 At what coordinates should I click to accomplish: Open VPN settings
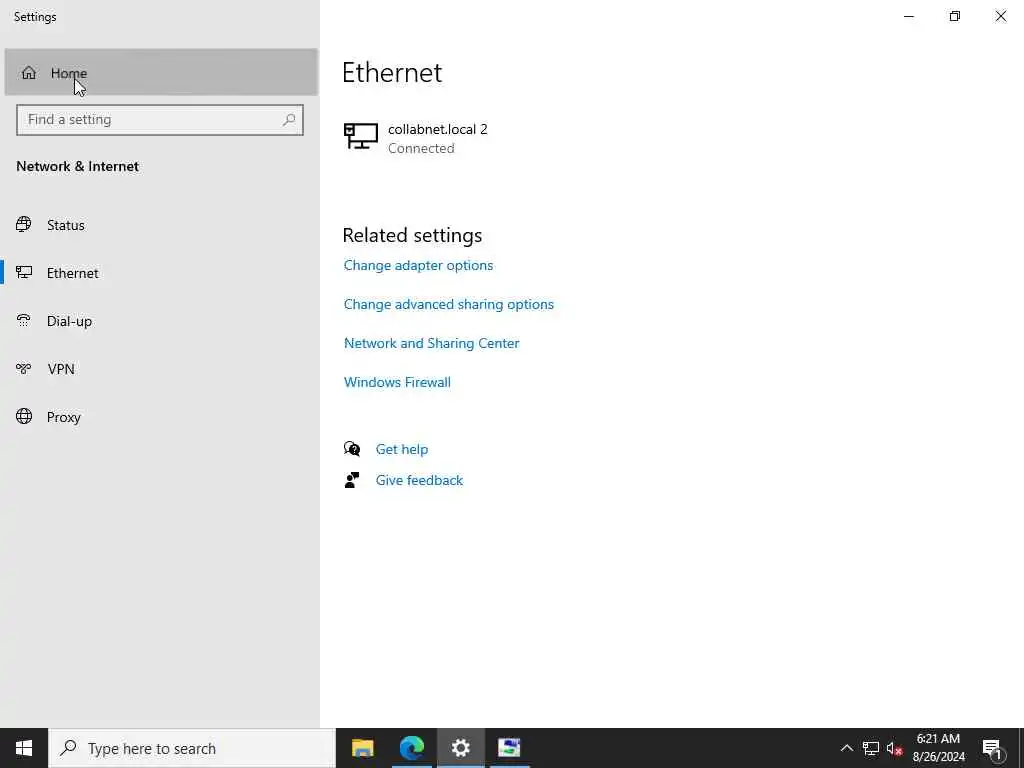[x=160, y=369]
